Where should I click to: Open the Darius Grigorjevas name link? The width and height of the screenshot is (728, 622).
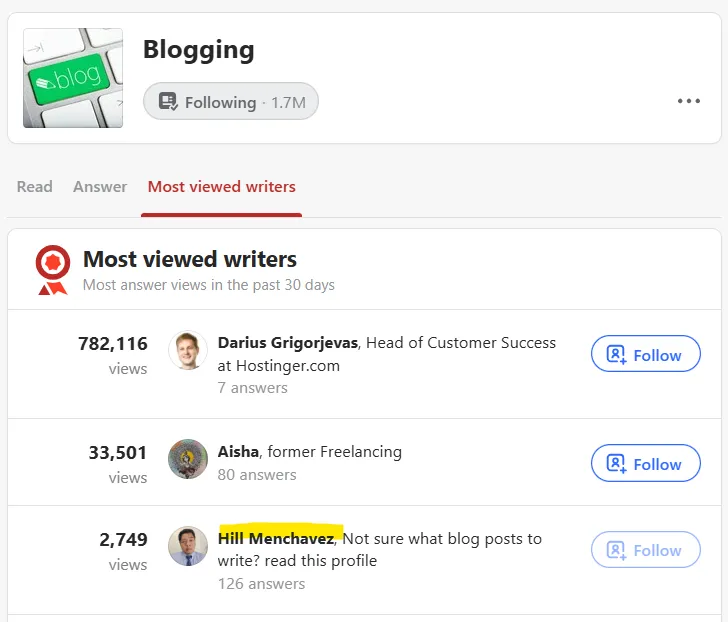(x=289, y=343)
